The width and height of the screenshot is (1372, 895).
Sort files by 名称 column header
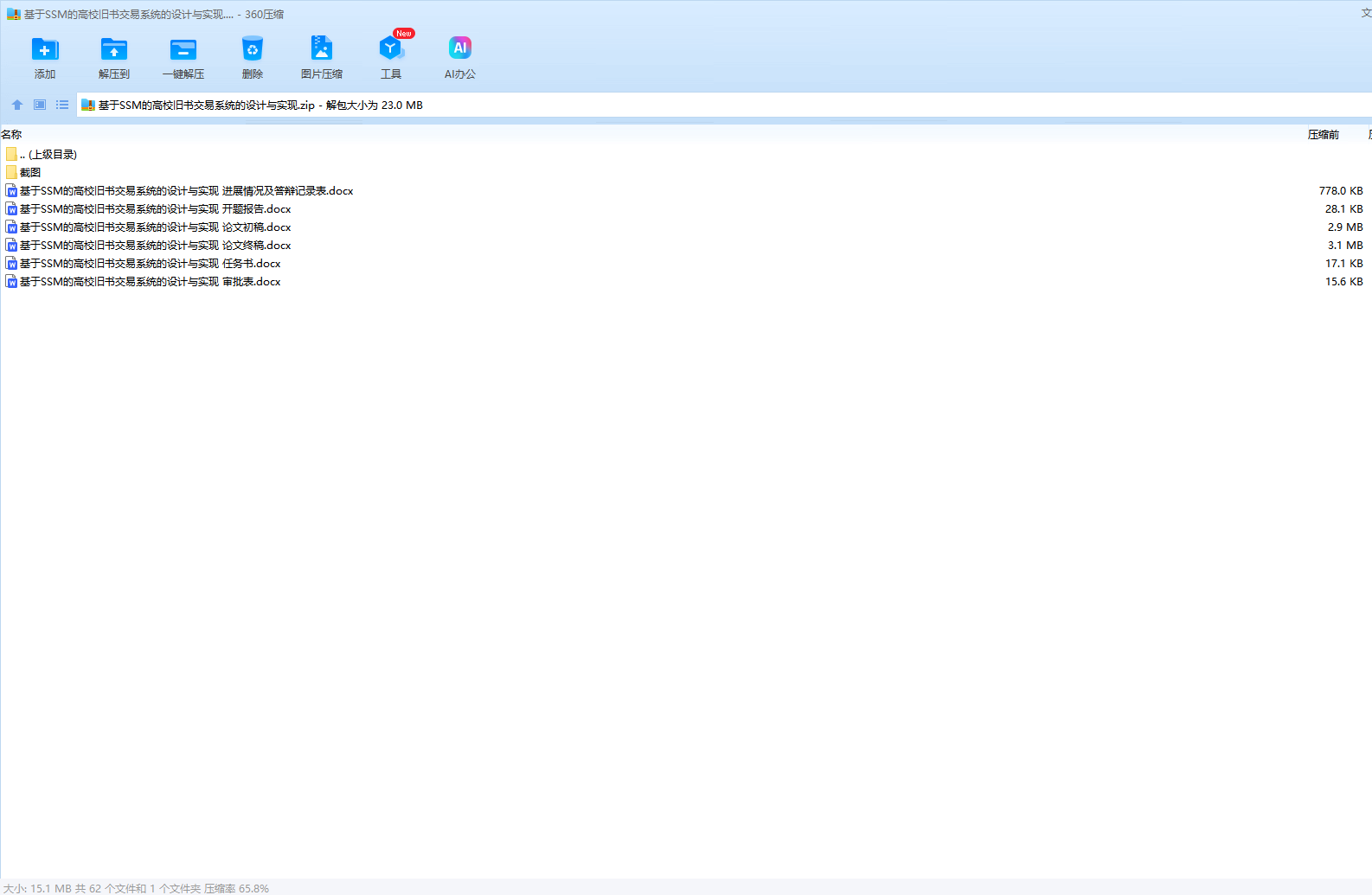(12, 135)
